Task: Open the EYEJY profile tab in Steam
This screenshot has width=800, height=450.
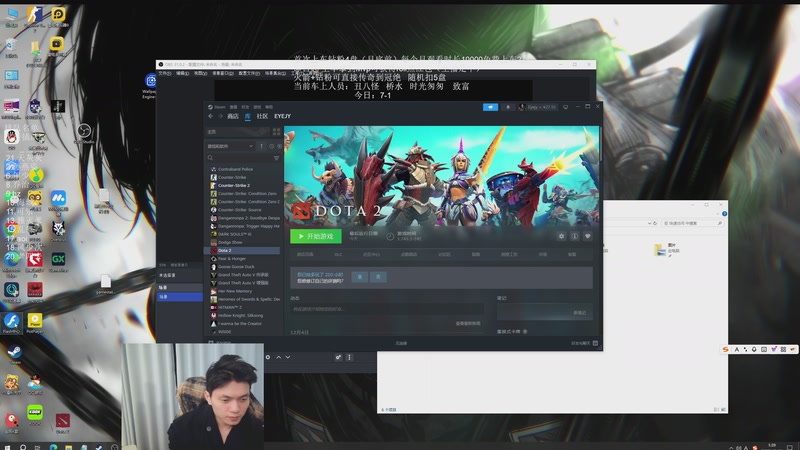Action: [x=282, y=116]
